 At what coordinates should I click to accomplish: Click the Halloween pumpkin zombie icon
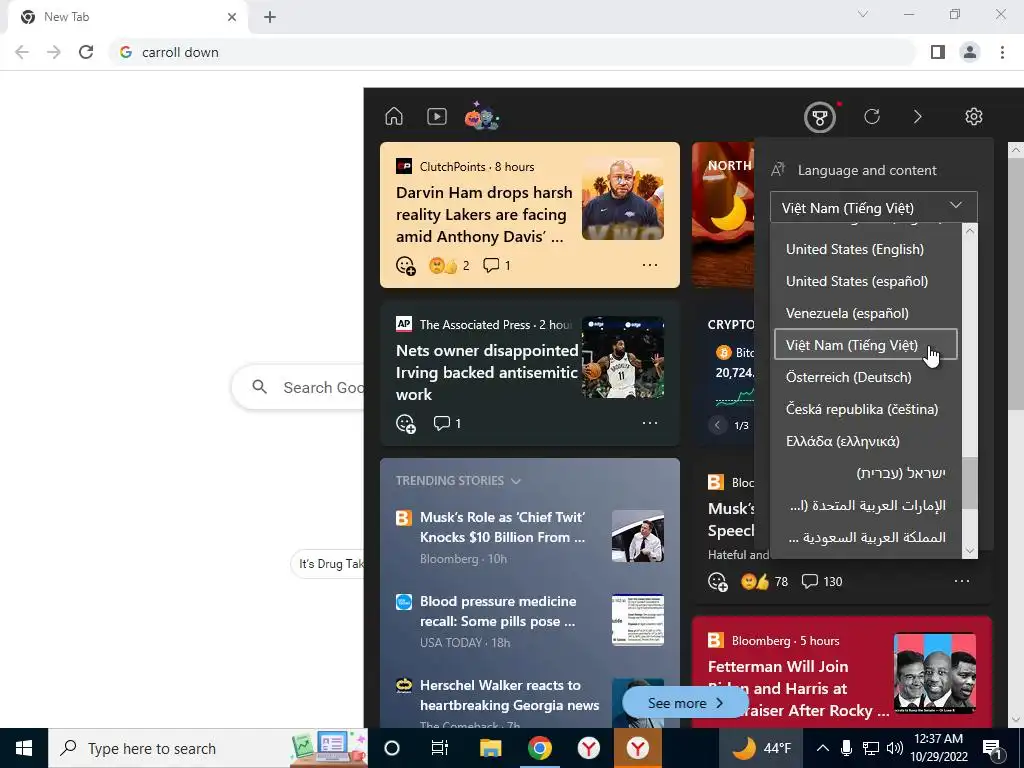tap(482, 116)
